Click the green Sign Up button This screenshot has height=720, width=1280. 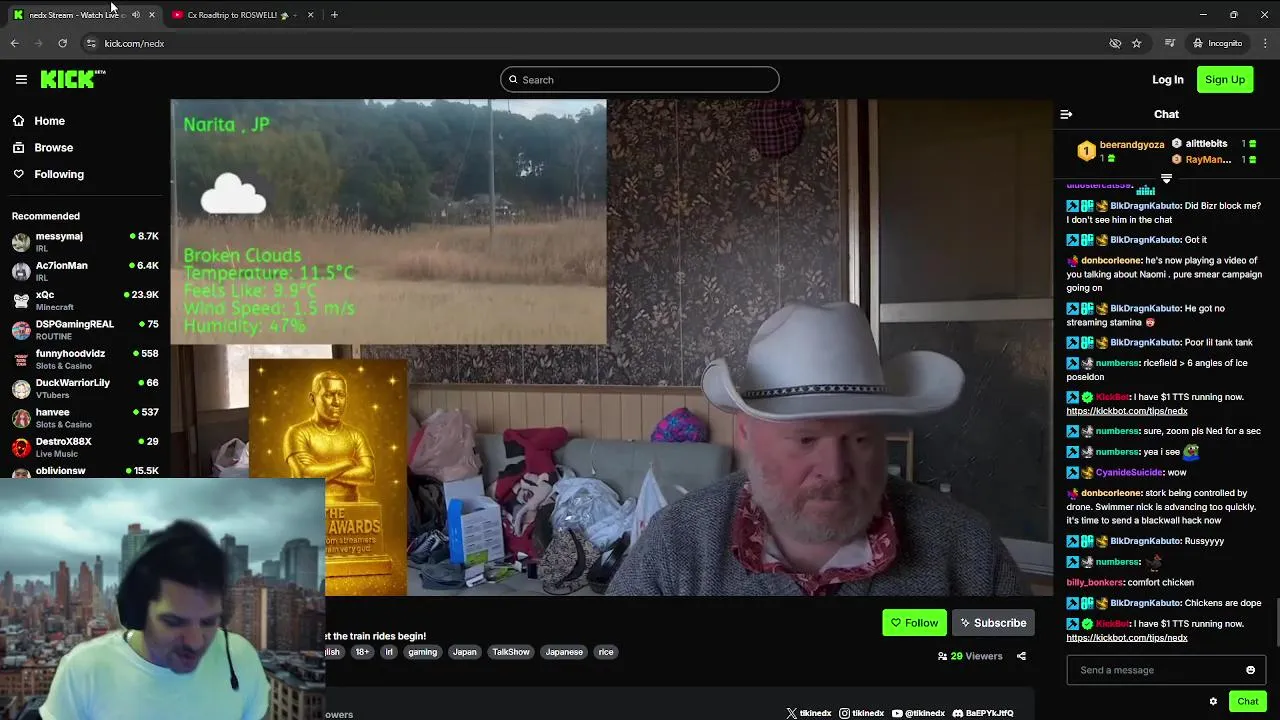coord(1225,80)
